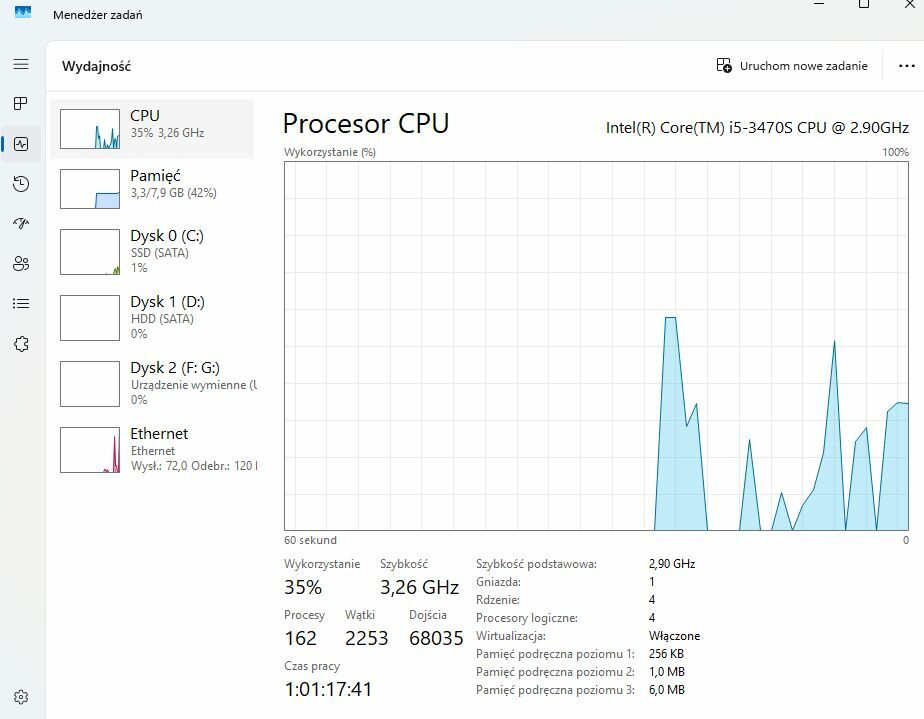Select the Performance page icon in sidebar

(21, 144)
